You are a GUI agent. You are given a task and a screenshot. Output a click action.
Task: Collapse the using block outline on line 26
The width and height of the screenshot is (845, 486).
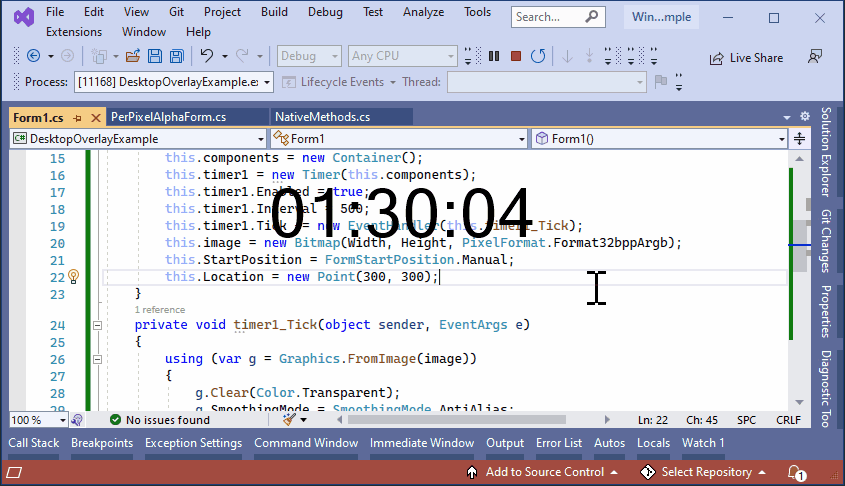[98, 359]
